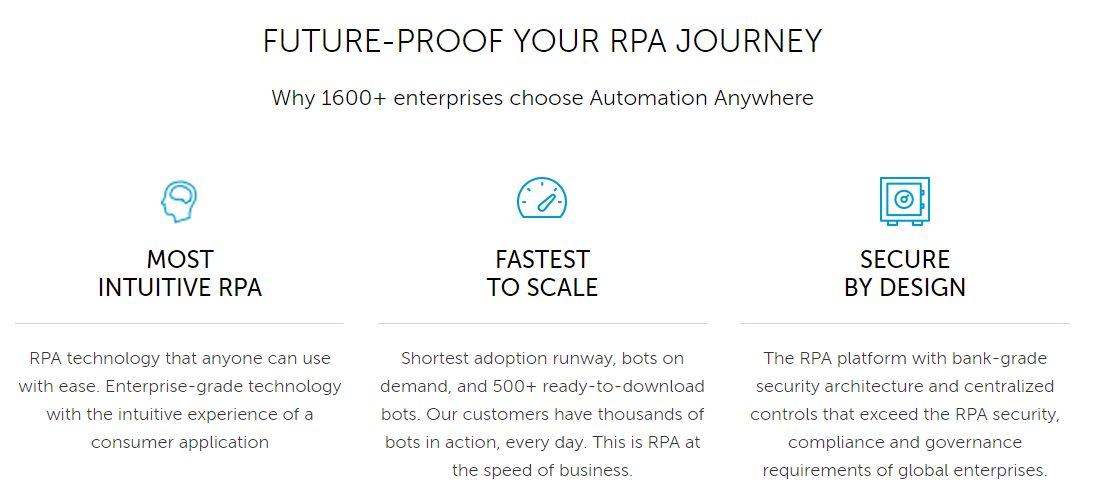Screen dimensions: 1112x504
Task: Open the MOST INTUITIVE RPA heading
Action: tap(180, 274)
